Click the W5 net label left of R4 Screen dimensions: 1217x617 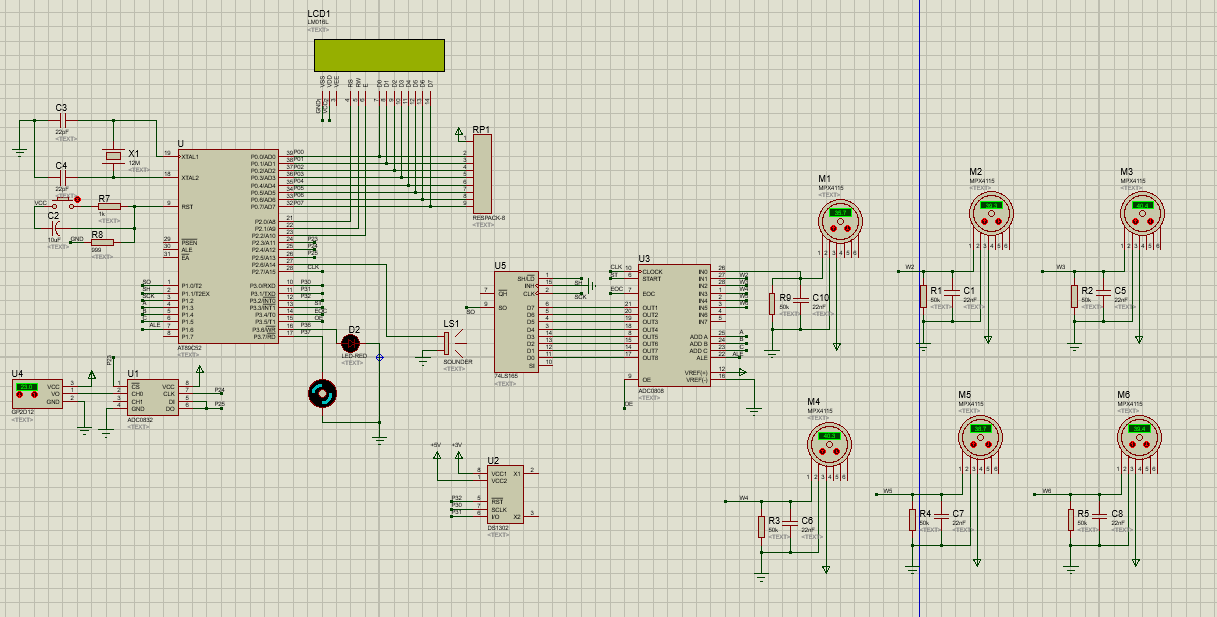pyautogui.click(x=888, y=491)
